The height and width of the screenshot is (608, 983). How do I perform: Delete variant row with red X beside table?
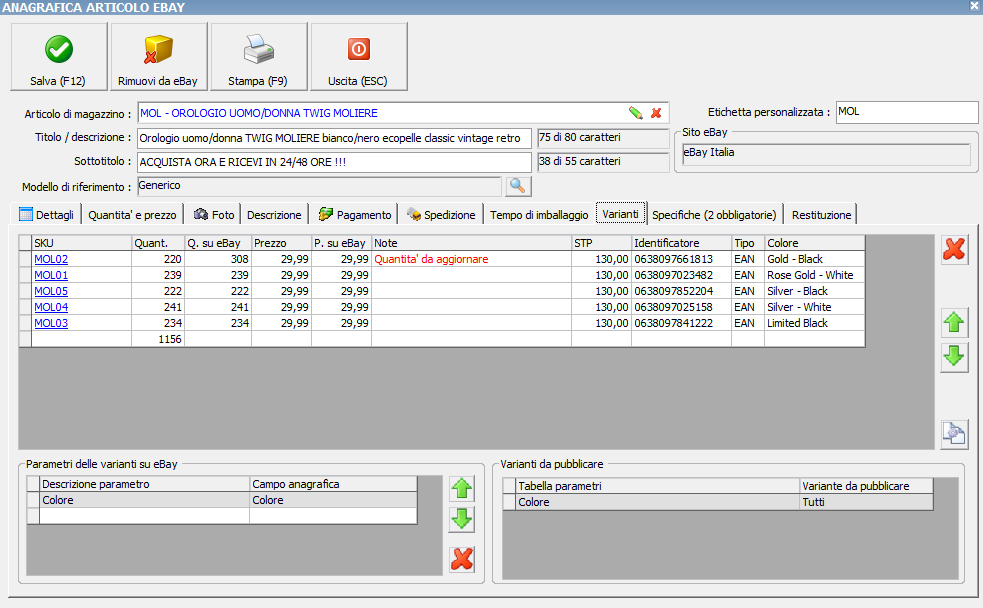(x=954, y=250)
